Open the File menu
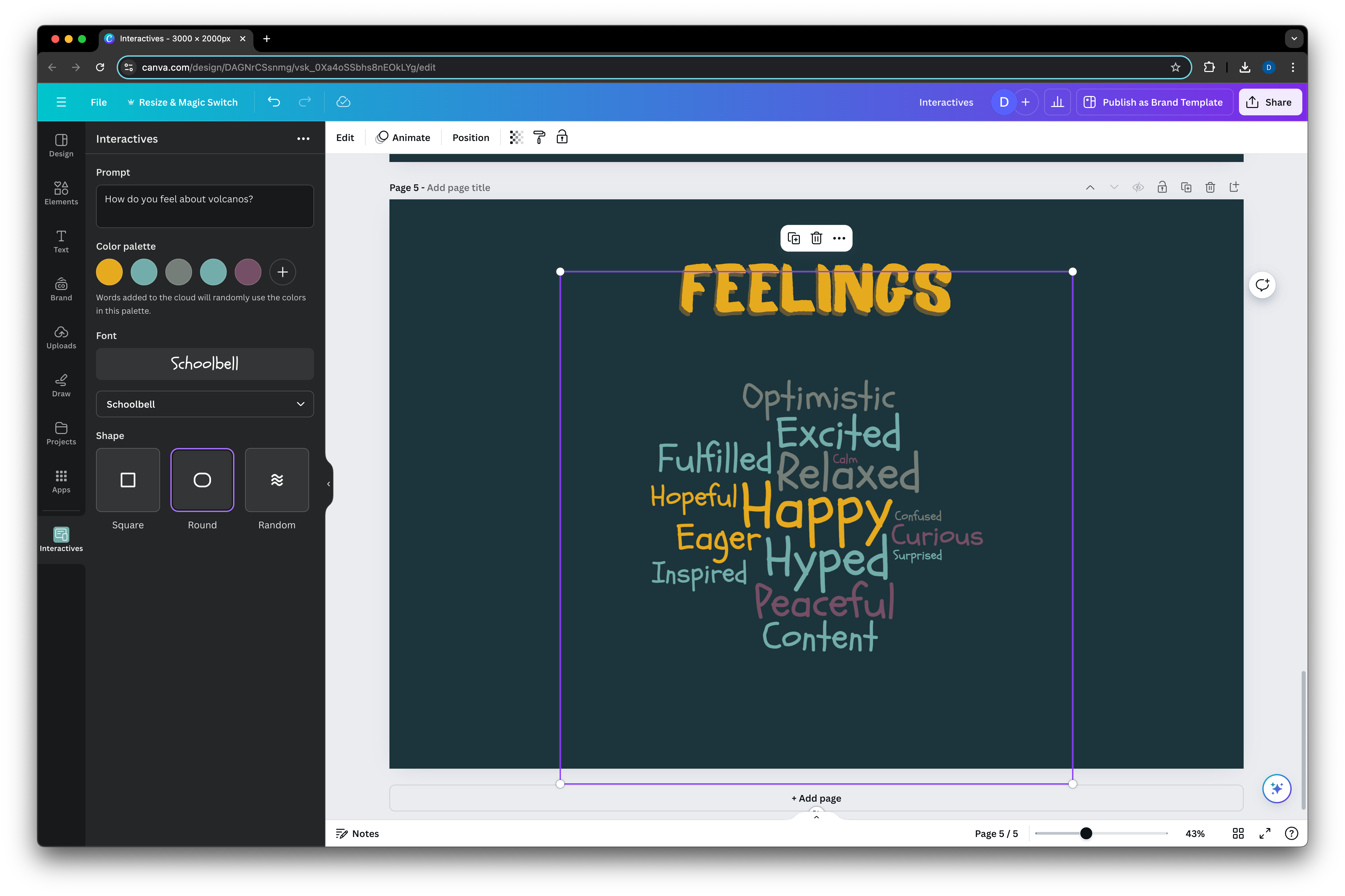 [98, 102]
